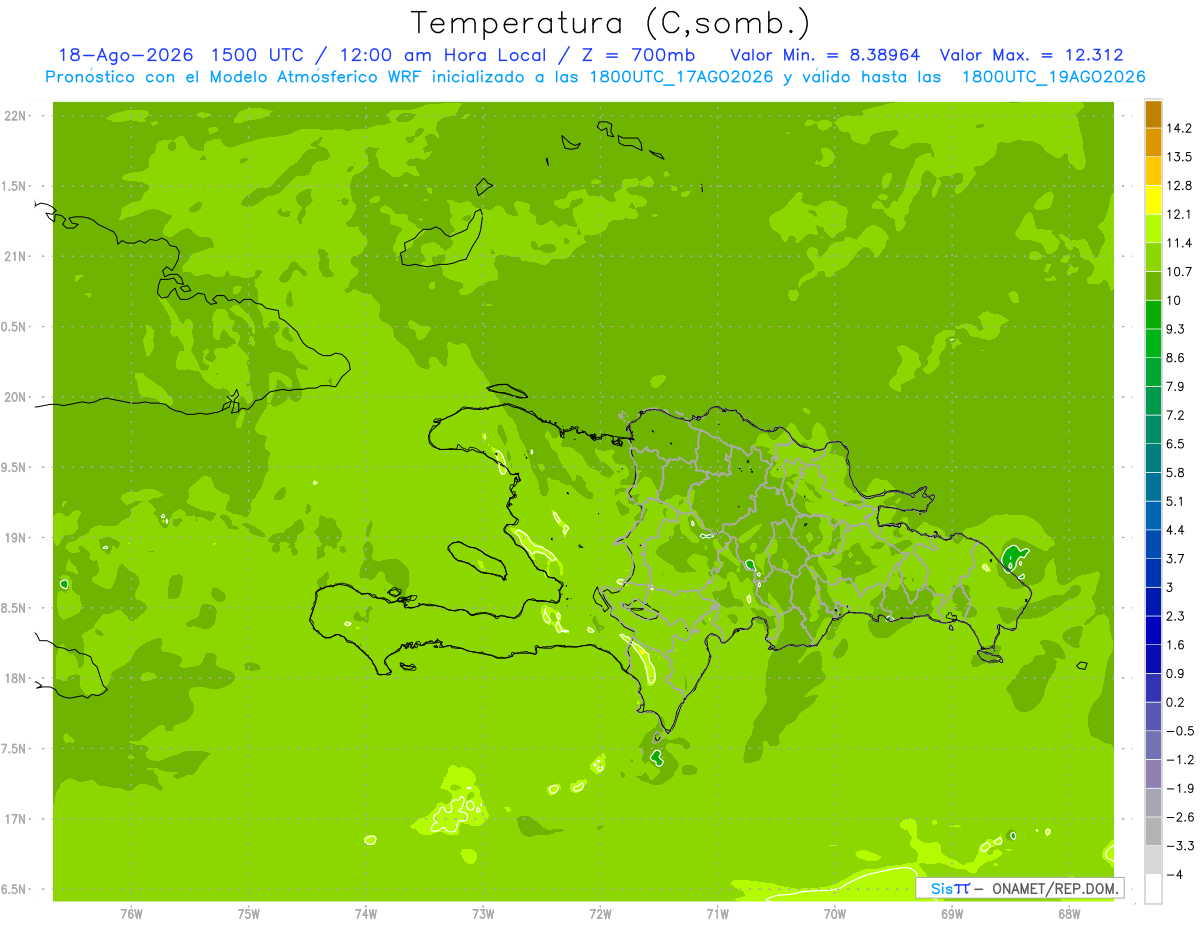Viewport: 1200px width, 927px height.
Task: Click the "1500 UTC" time text
Action: [259, 56]
